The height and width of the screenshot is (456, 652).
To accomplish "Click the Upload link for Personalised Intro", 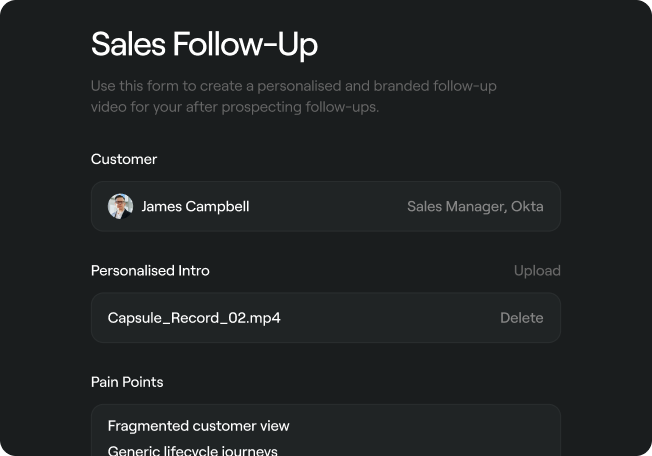I will 537,271.
